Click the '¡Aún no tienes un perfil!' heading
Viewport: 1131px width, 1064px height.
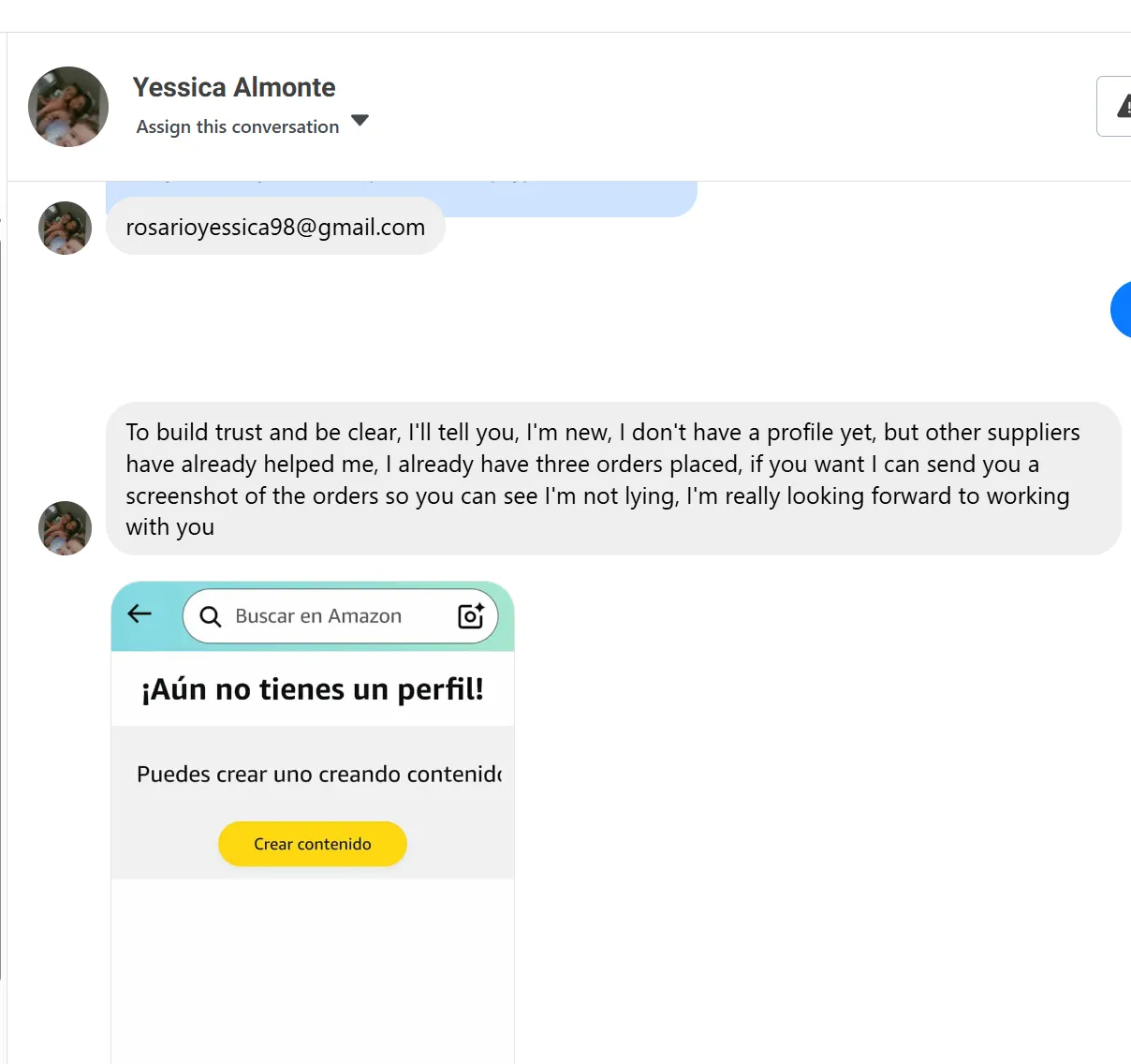(313, 689)
